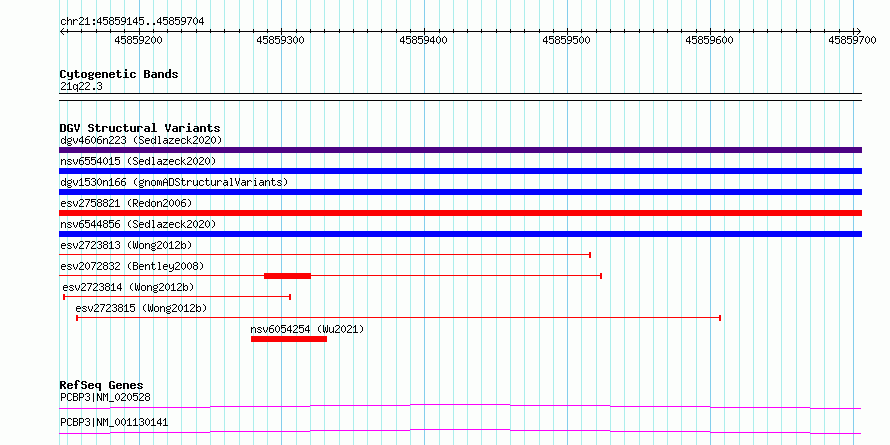The width and height of the screenshot is (890, 445).
Task: Click the long red esv2723815 variant line
Action: tap(398, 318)
